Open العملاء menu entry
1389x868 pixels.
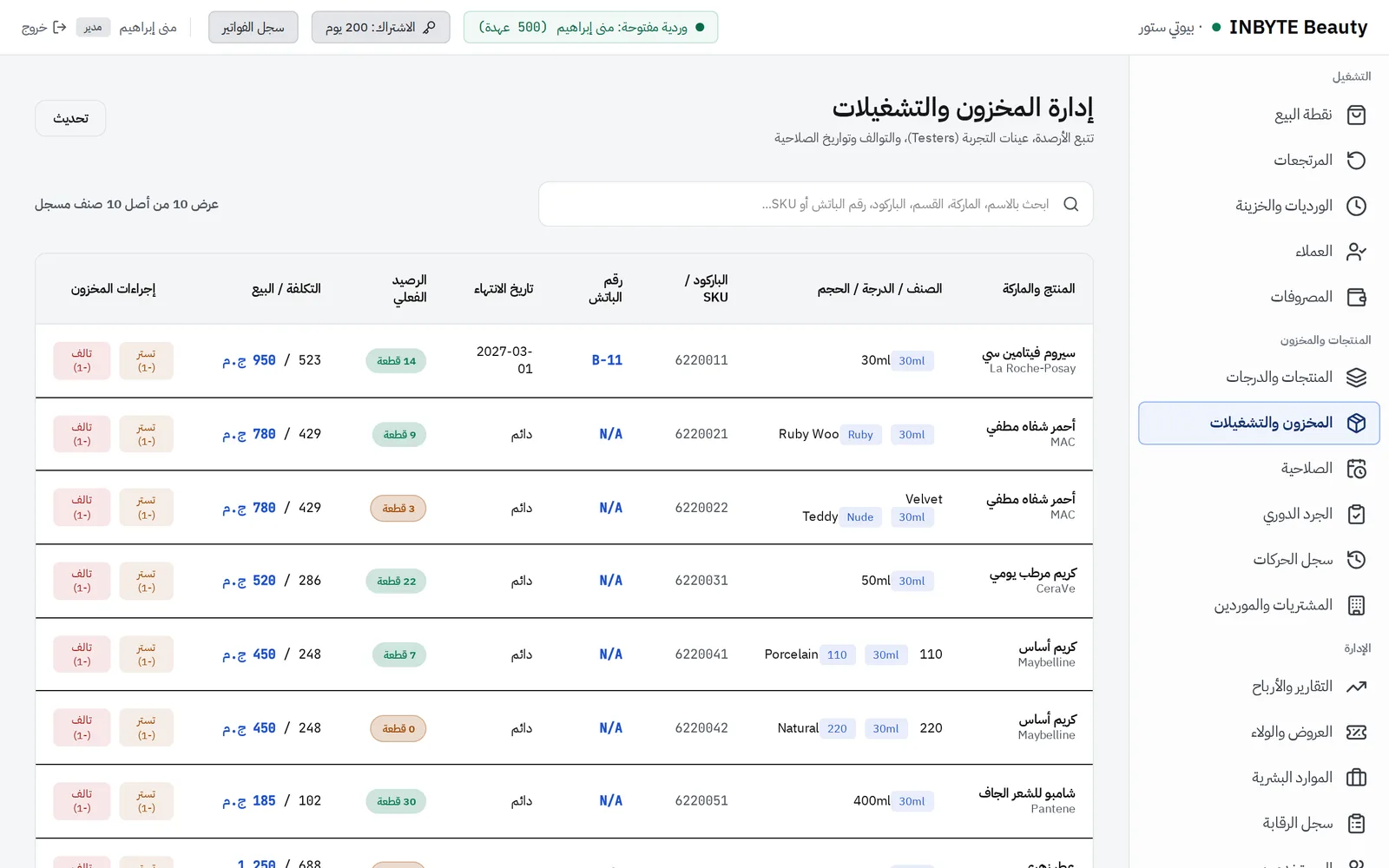click(x=1259, y=252)
